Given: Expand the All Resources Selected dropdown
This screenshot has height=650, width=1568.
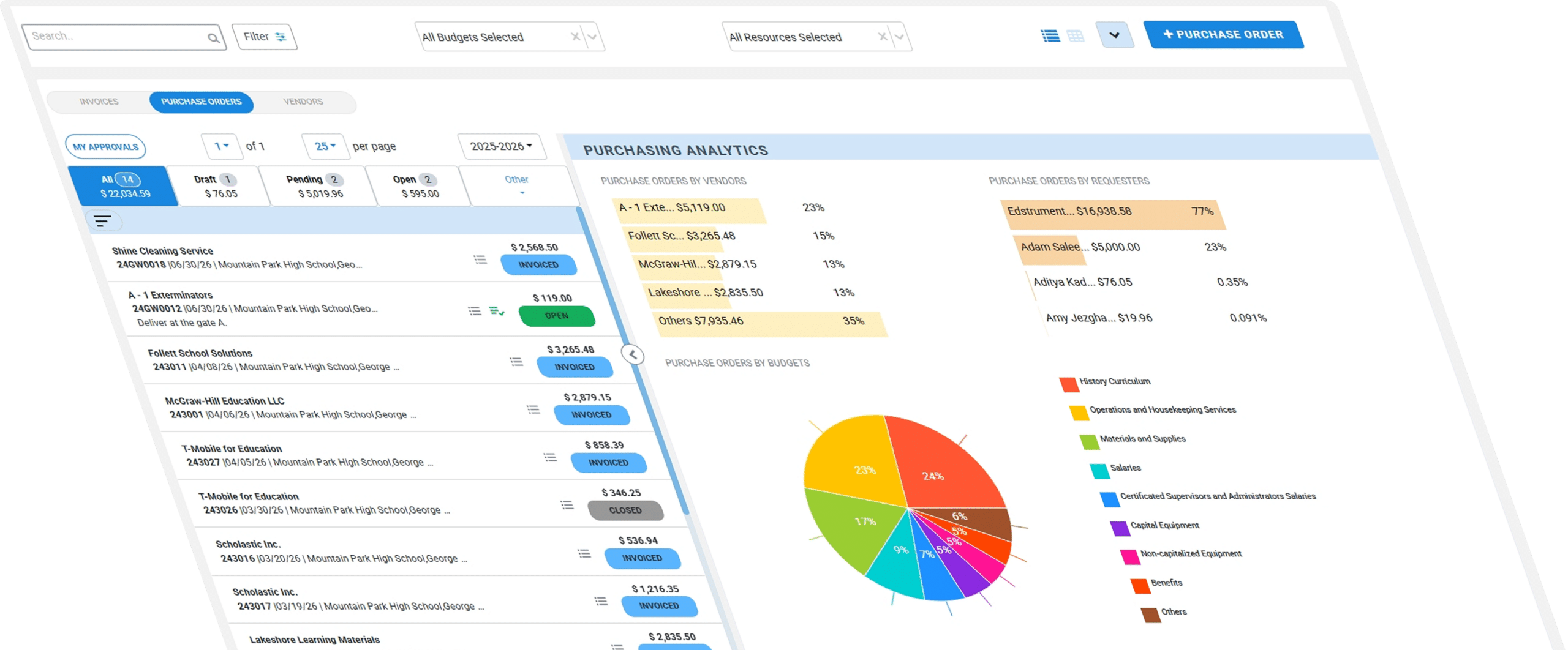Looking at the screenshot, I should (x=899, y=37).
